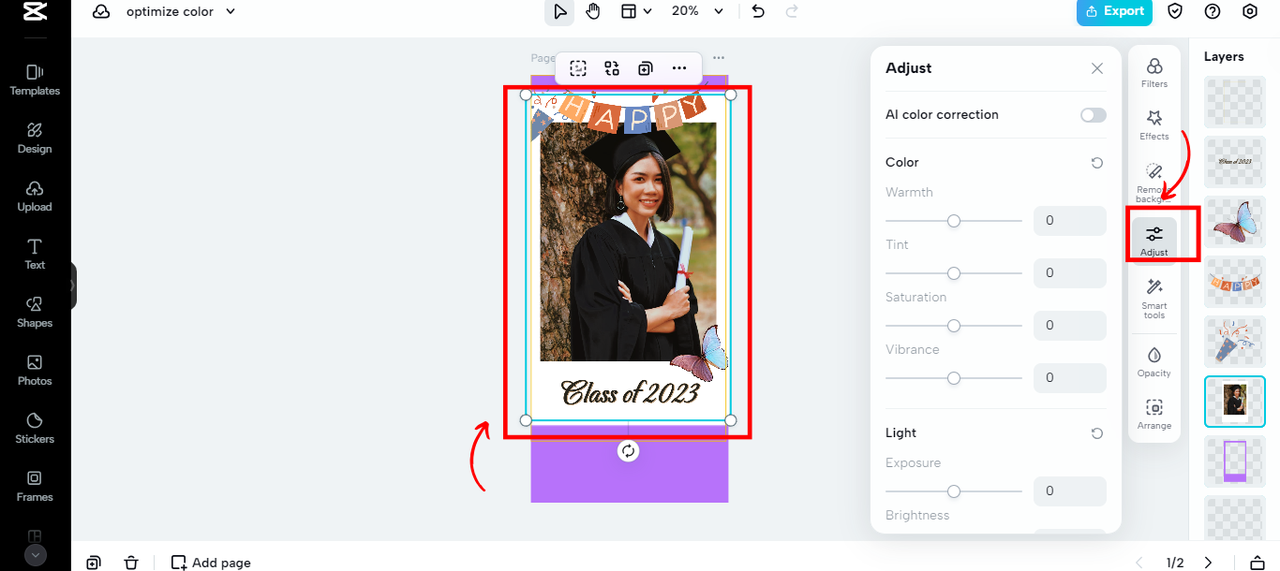Viewport: 1280px width, 571px height.
Task: Open the shield privacy icon
Action: click(x=1176, y=12)
